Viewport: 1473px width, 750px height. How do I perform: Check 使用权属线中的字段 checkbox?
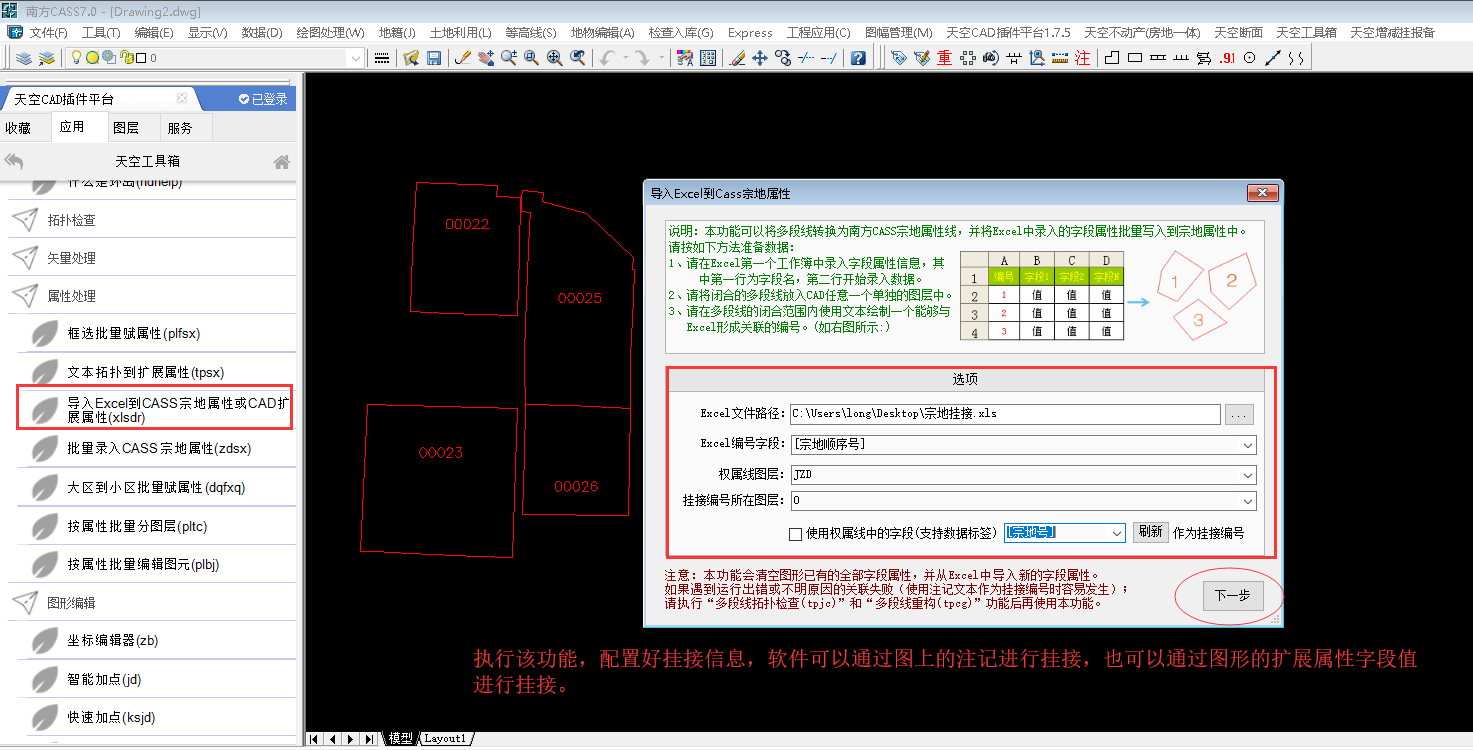796,534
